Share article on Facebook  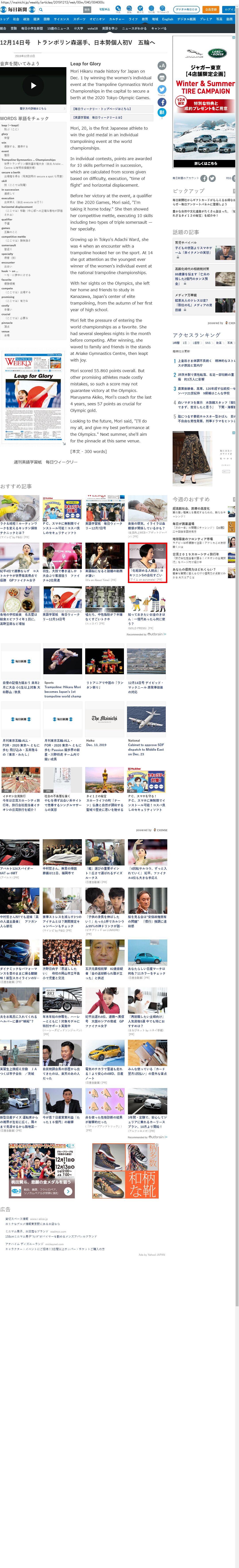click(162, 102)
